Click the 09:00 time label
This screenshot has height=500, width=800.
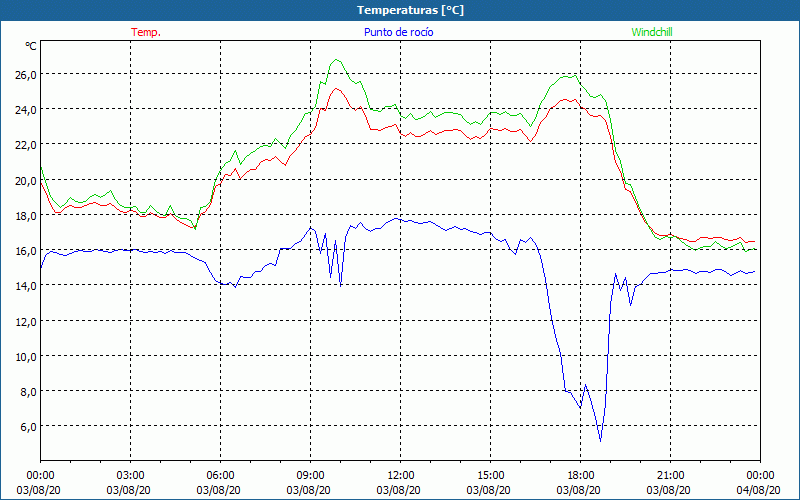pyautogui.click(x=310, y=476)
